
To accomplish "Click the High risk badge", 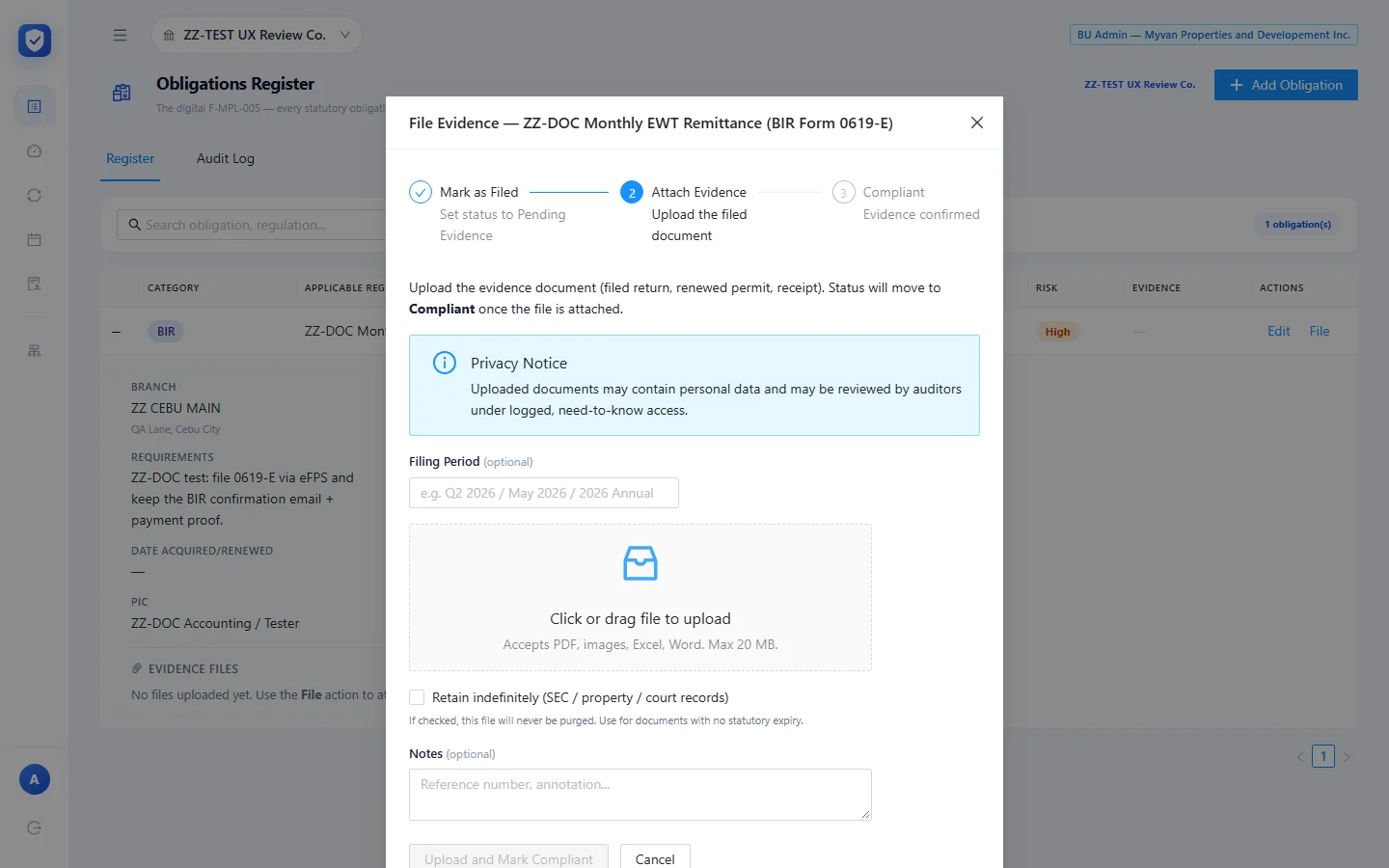I will click(1057, 332).
